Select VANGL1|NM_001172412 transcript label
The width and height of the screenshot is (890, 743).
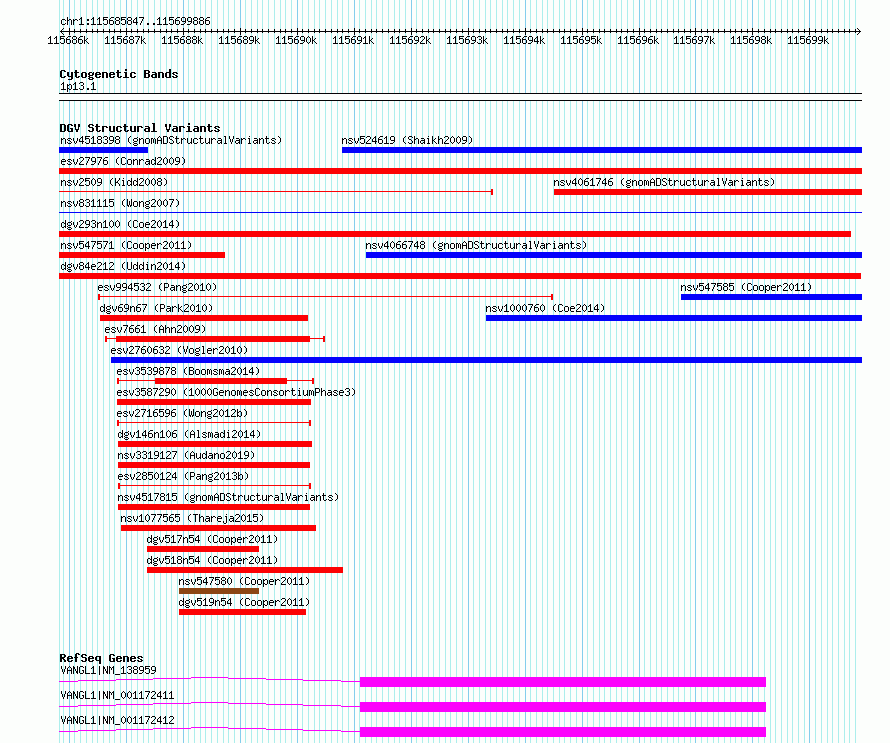[x=117, y=720]
